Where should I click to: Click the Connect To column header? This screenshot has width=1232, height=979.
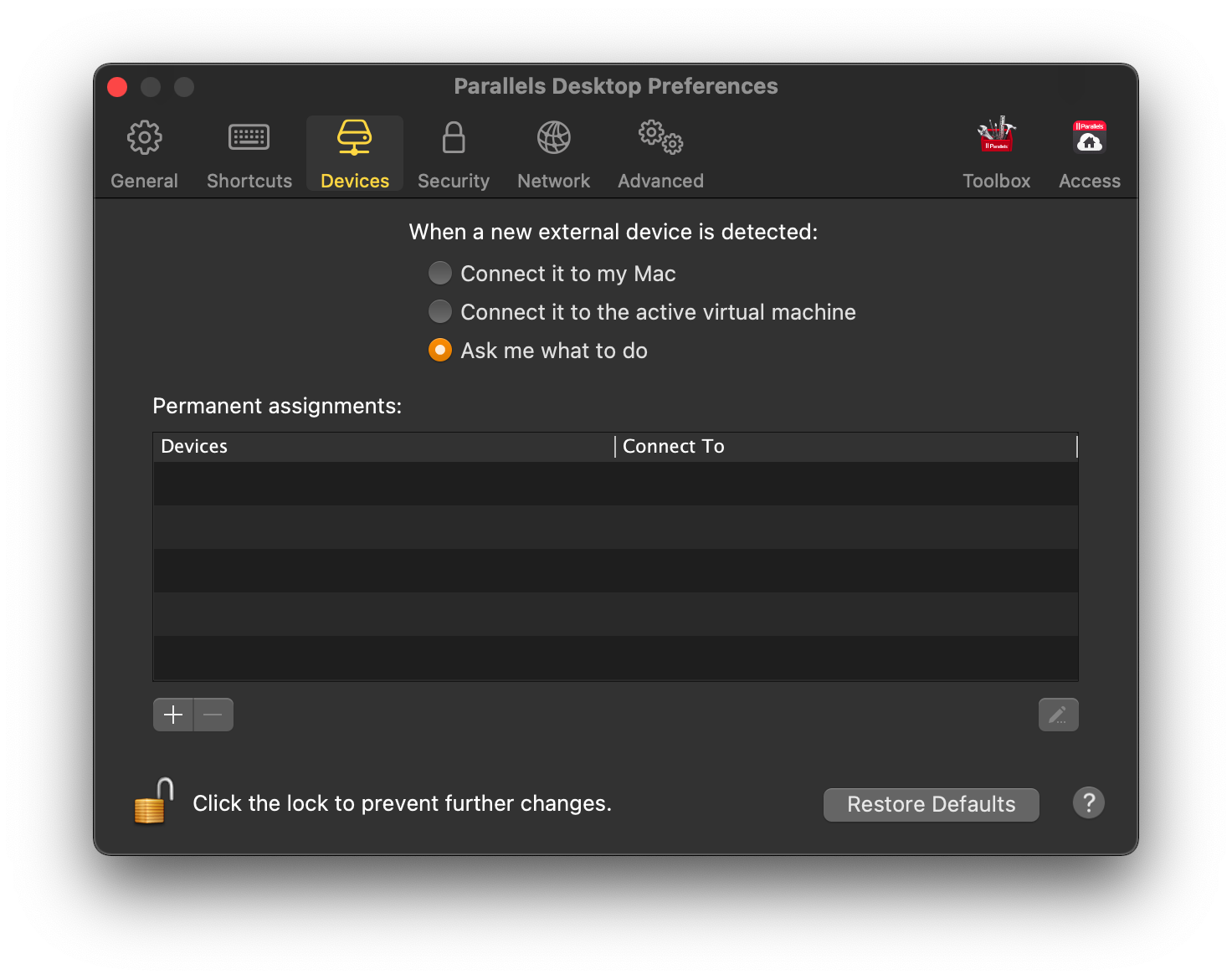pyautogui.click(x=845, y=447)
